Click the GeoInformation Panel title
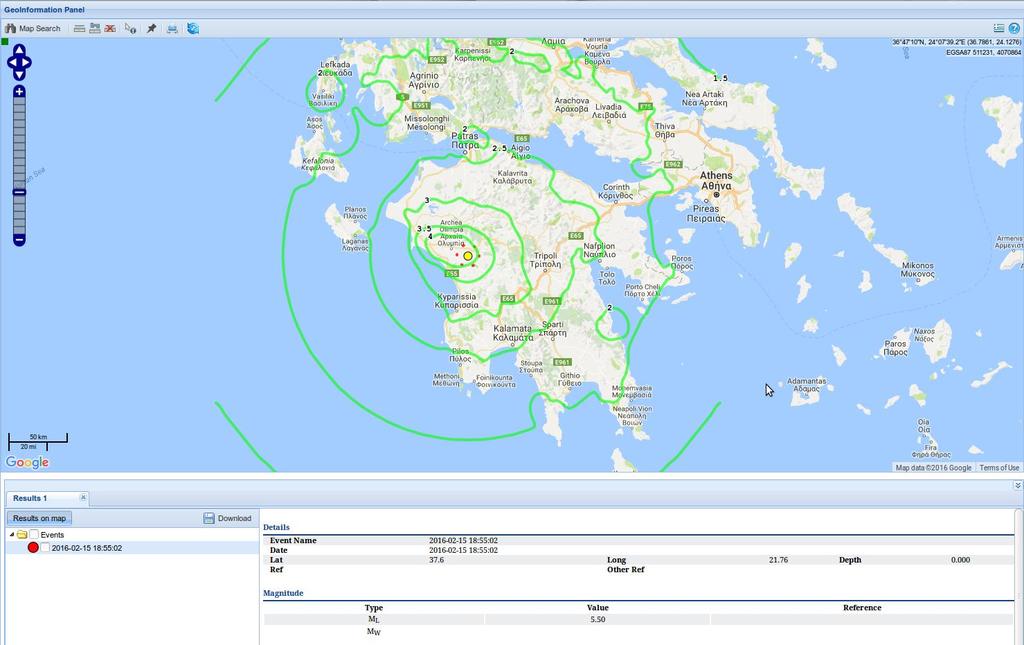This screenshot has height=645, width=1024. click(x=44, y=10)
